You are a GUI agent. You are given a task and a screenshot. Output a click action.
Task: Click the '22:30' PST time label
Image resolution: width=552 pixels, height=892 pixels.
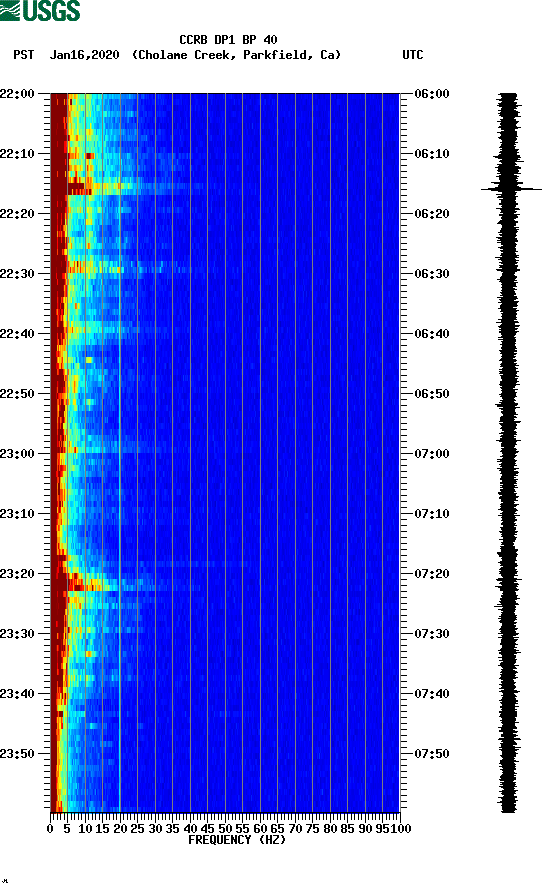17,274
